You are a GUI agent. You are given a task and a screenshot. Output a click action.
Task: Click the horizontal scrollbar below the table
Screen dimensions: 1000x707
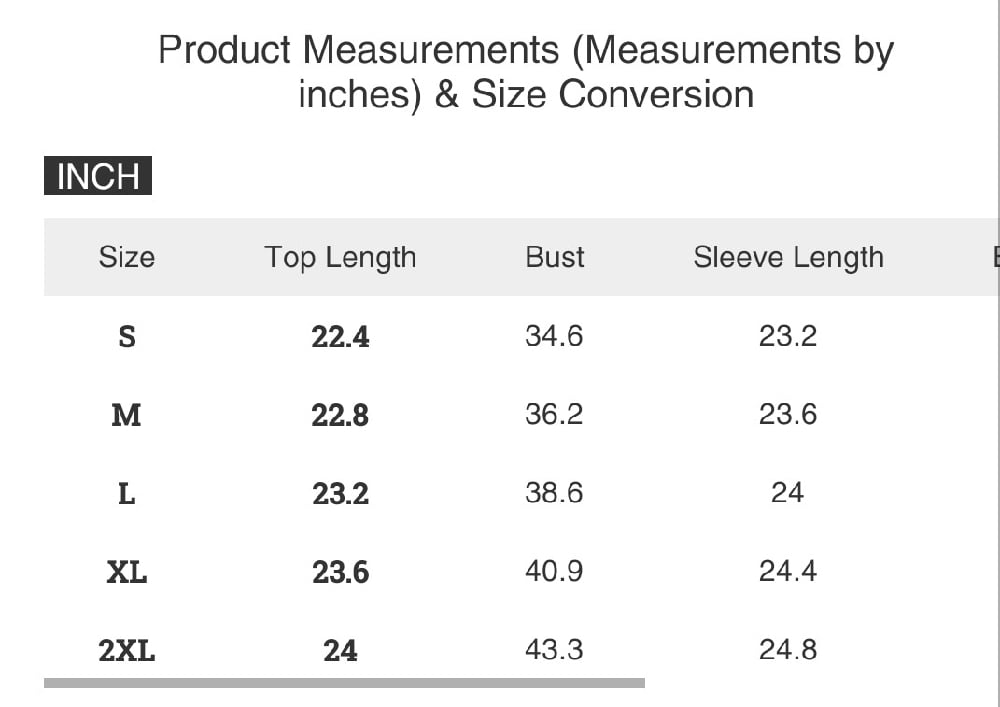pos(344,683)
